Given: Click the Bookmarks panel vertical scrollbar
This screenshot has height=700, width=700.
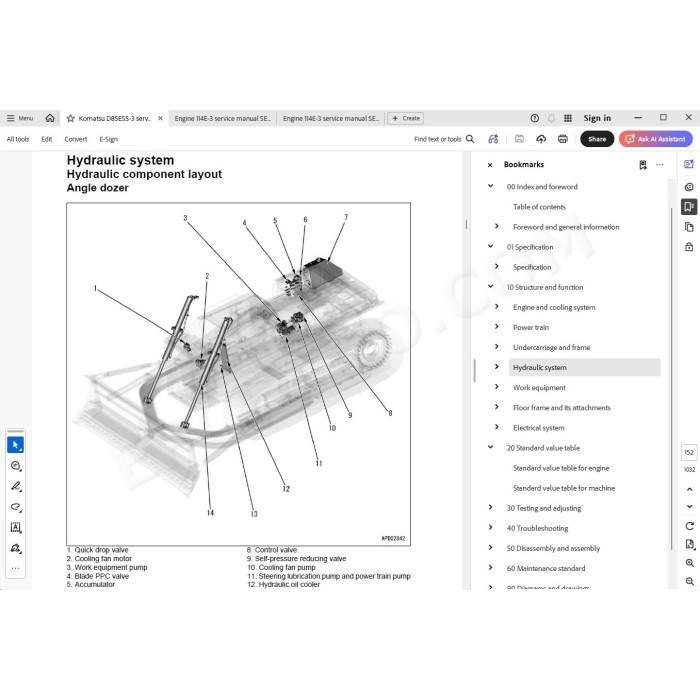Looking at the screenshot, I should tap(671, 379).
